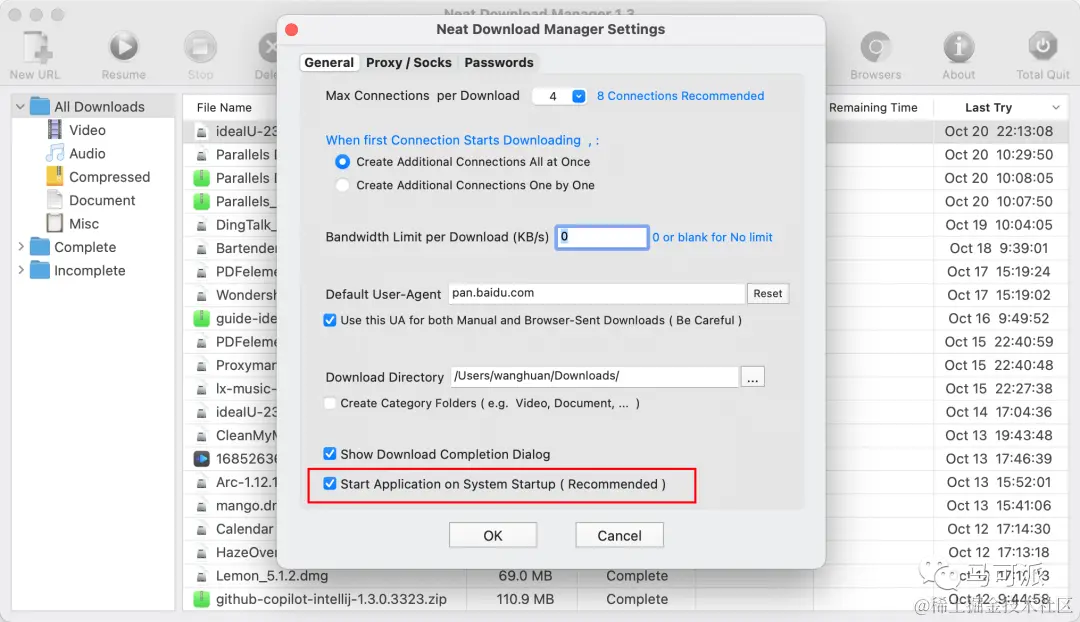
Task: Click the Stop toolbar icon
Action: click(x=200, y=47)
